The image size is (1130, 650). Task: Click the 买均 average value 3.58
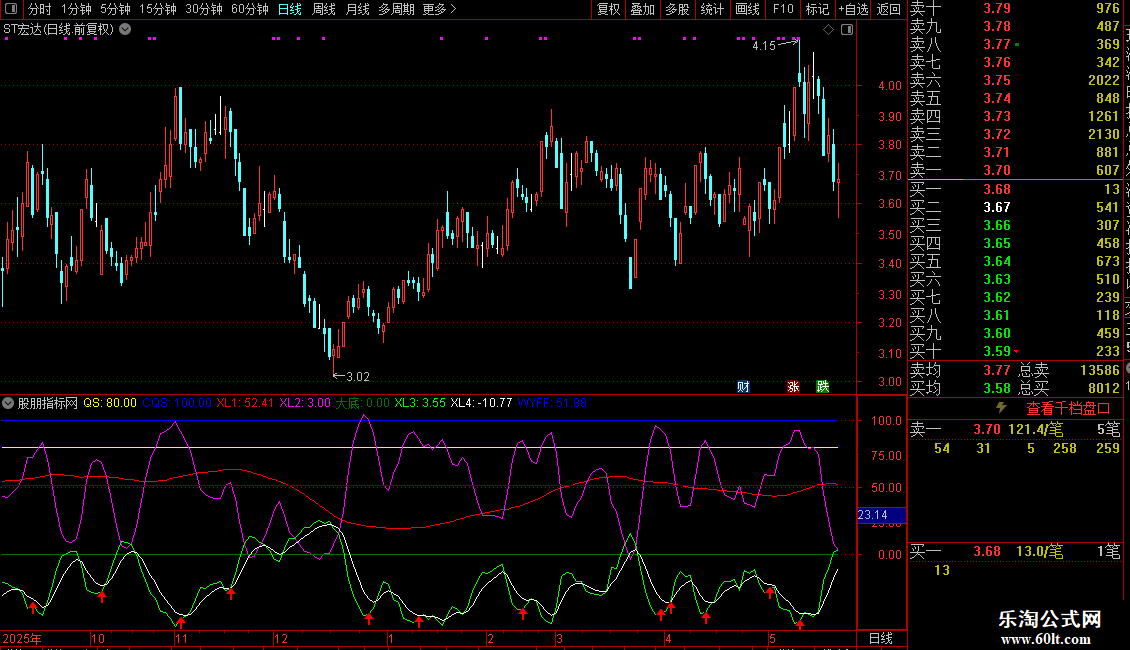(x=997, y=388)
